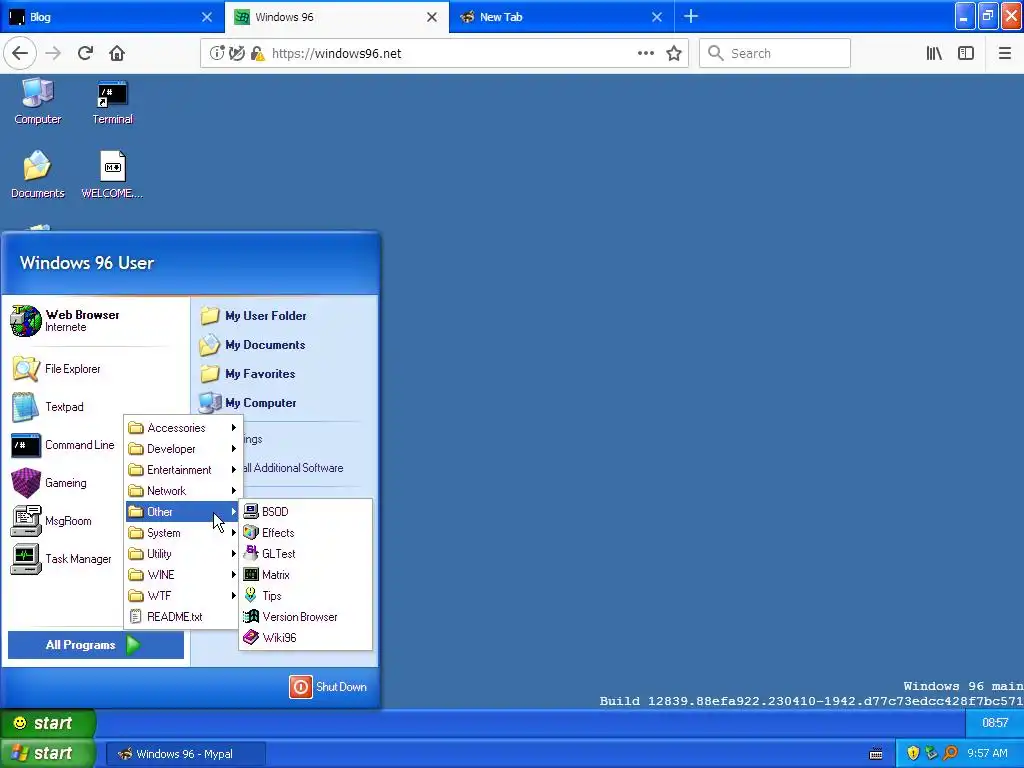
Task: Expand the WINE programs folder
Action: [x=183, y=575]
